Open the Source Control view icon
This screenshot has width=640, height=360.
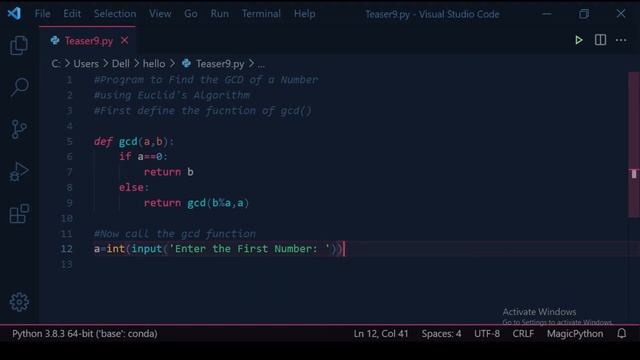tap(19, 129)
